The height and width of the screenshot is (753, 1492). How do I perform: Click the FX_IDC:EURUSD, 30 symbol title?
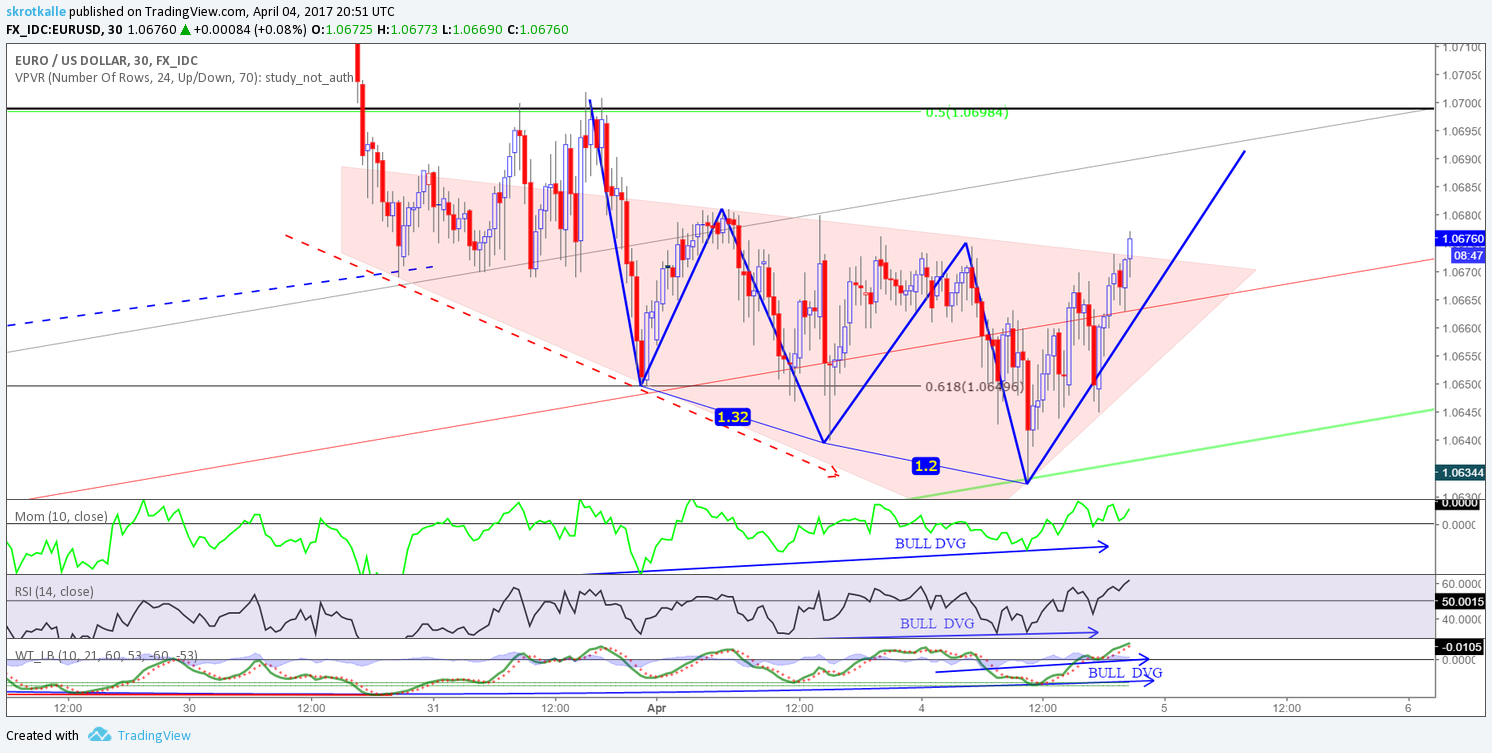[x=64, y=30]
